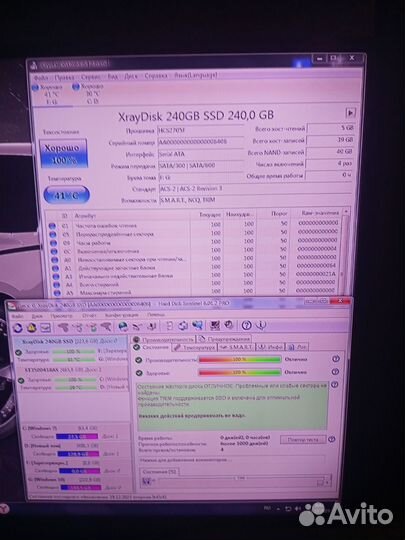Click the clock icon in Sentinel toolbar
Screen dimensions: 405x540
(228, 325)
